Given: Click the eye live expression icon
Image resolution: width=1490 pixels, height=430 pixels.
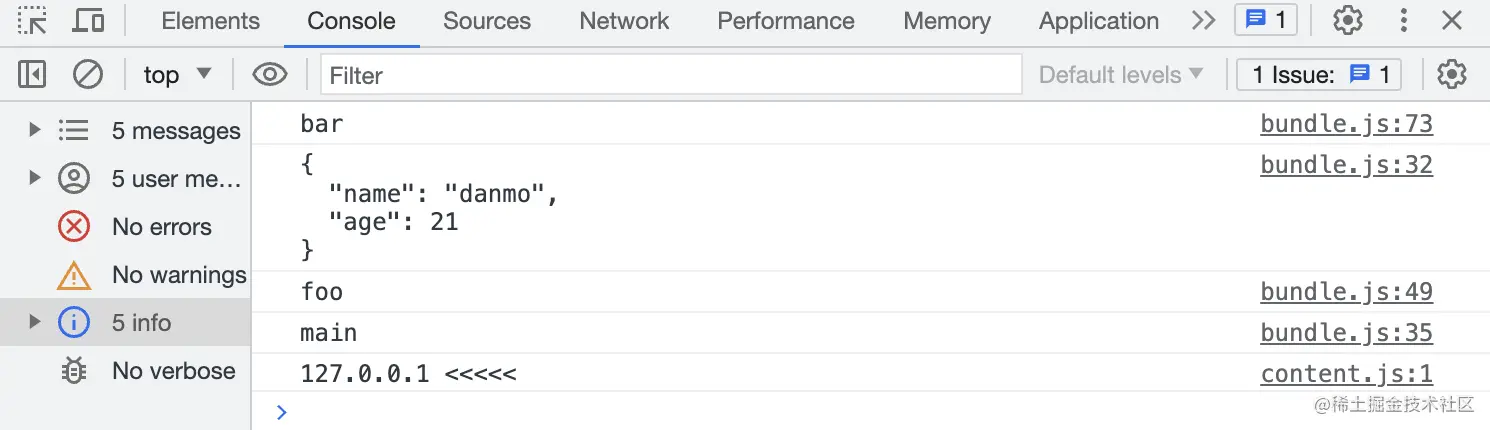Looking at the screenshot, I should (x=270, y=74).
